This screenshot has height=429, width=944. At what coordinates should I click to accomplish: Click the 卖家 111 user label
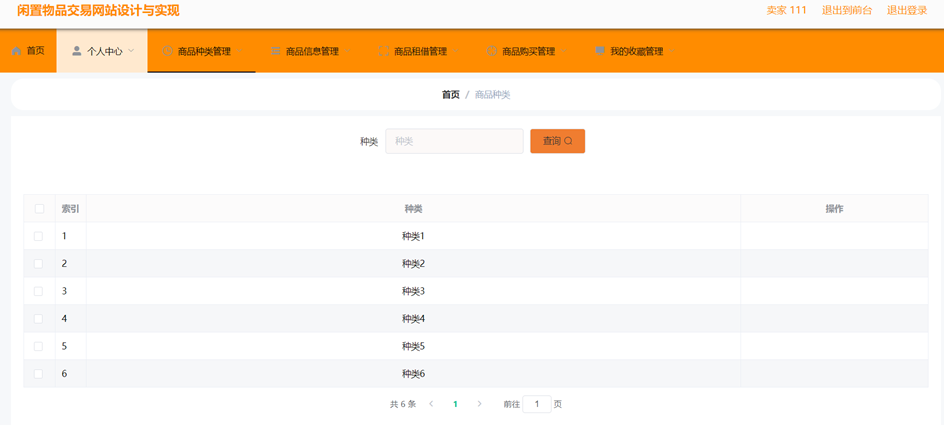786,10
